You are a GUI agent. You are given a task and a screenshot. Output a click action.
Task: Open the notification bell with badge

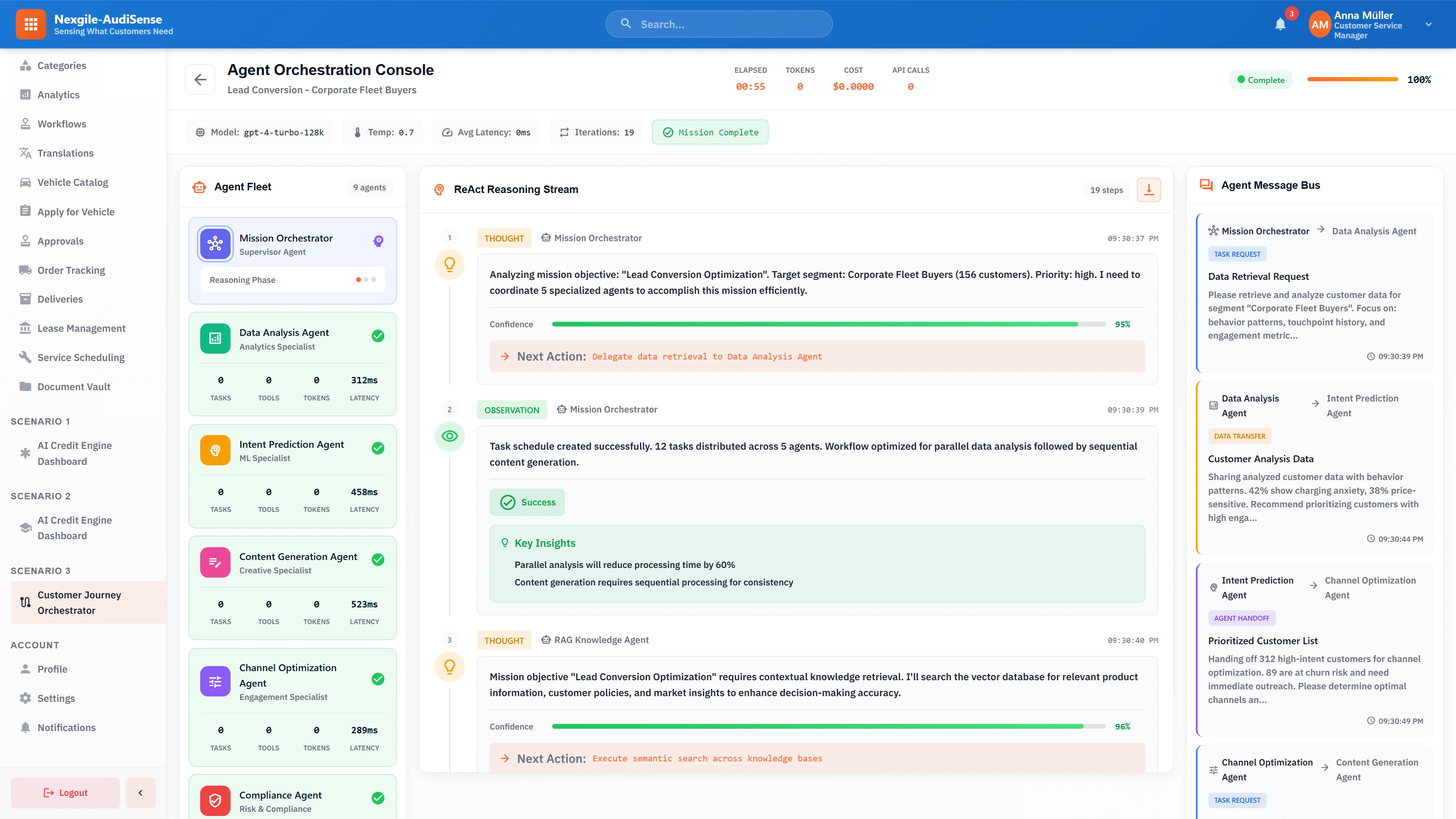1280,24
